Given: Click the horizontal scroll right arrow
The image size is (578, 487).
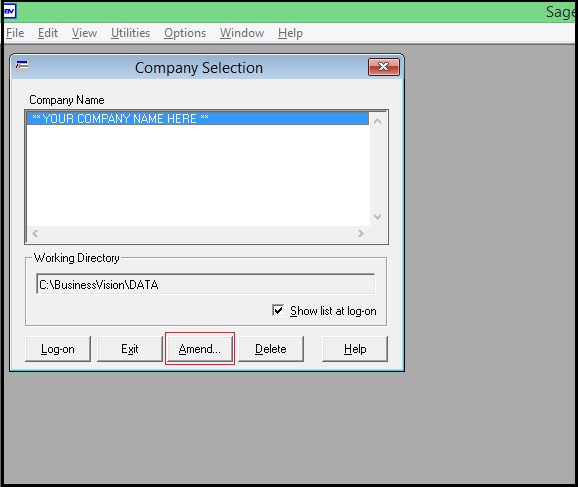Looking at the screenshot, I should pyautogui.click(x=361, y=233).
